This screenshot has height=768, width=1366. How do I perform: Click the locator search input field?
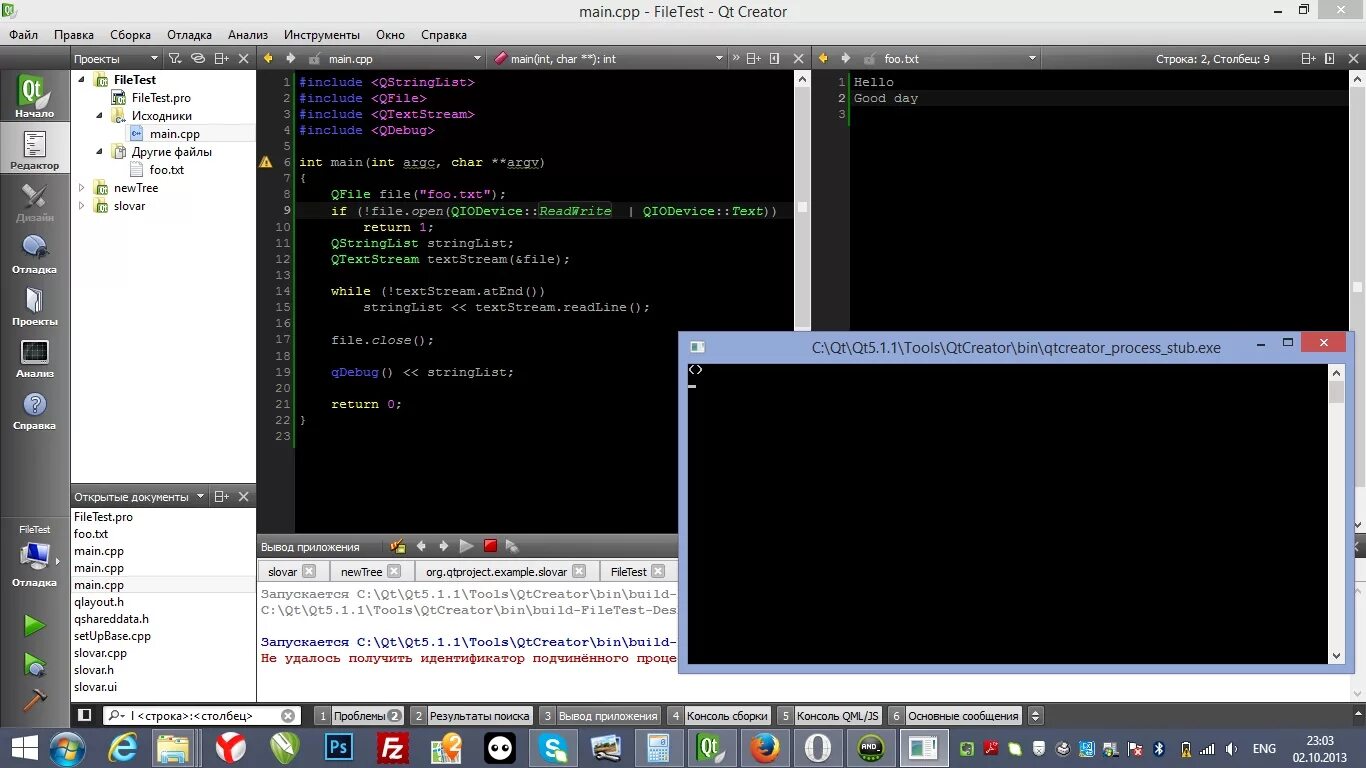coord(200,715)
